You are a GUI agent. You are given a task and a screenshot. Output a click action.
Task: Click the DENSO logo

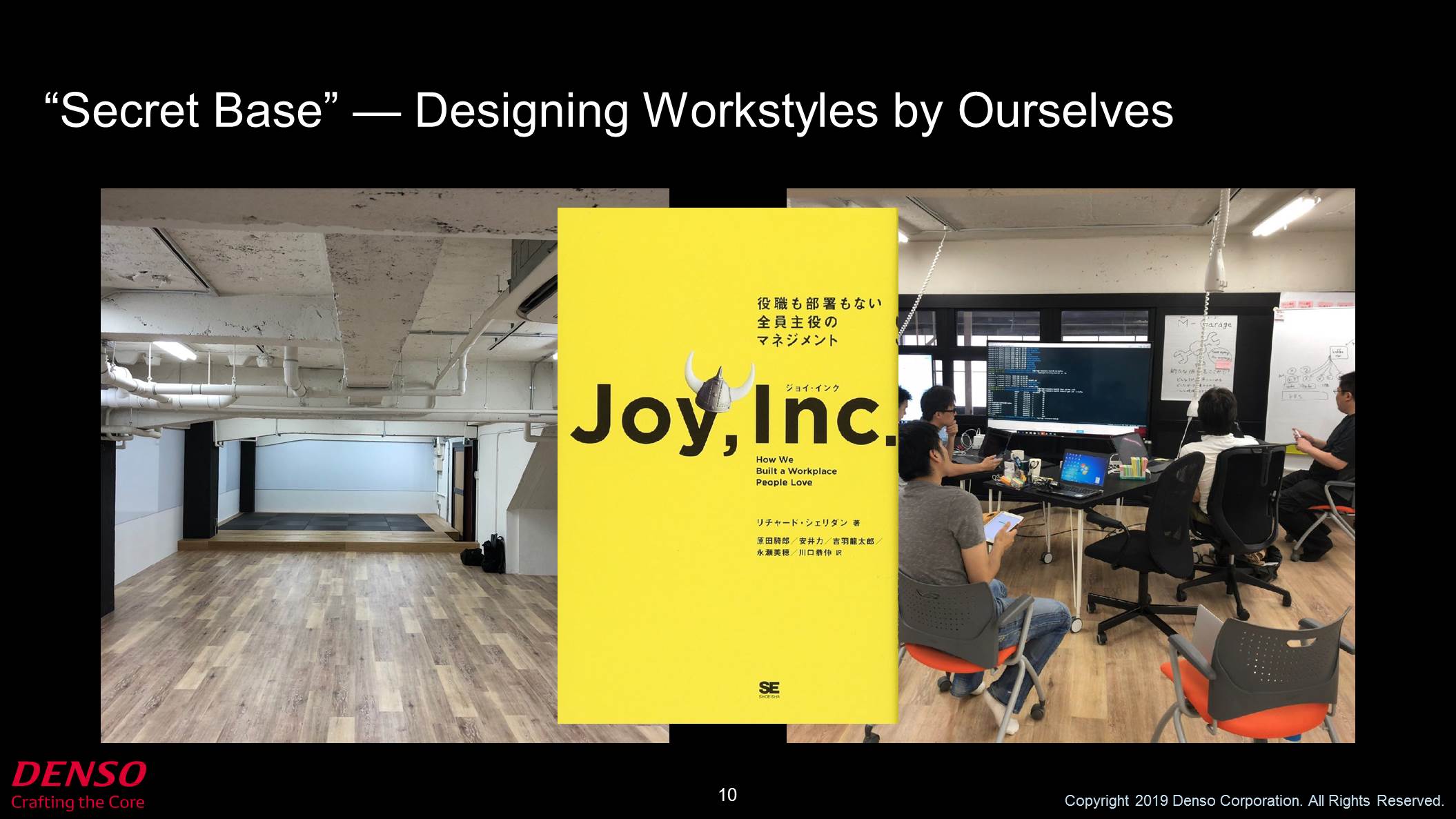pos(79,774)
